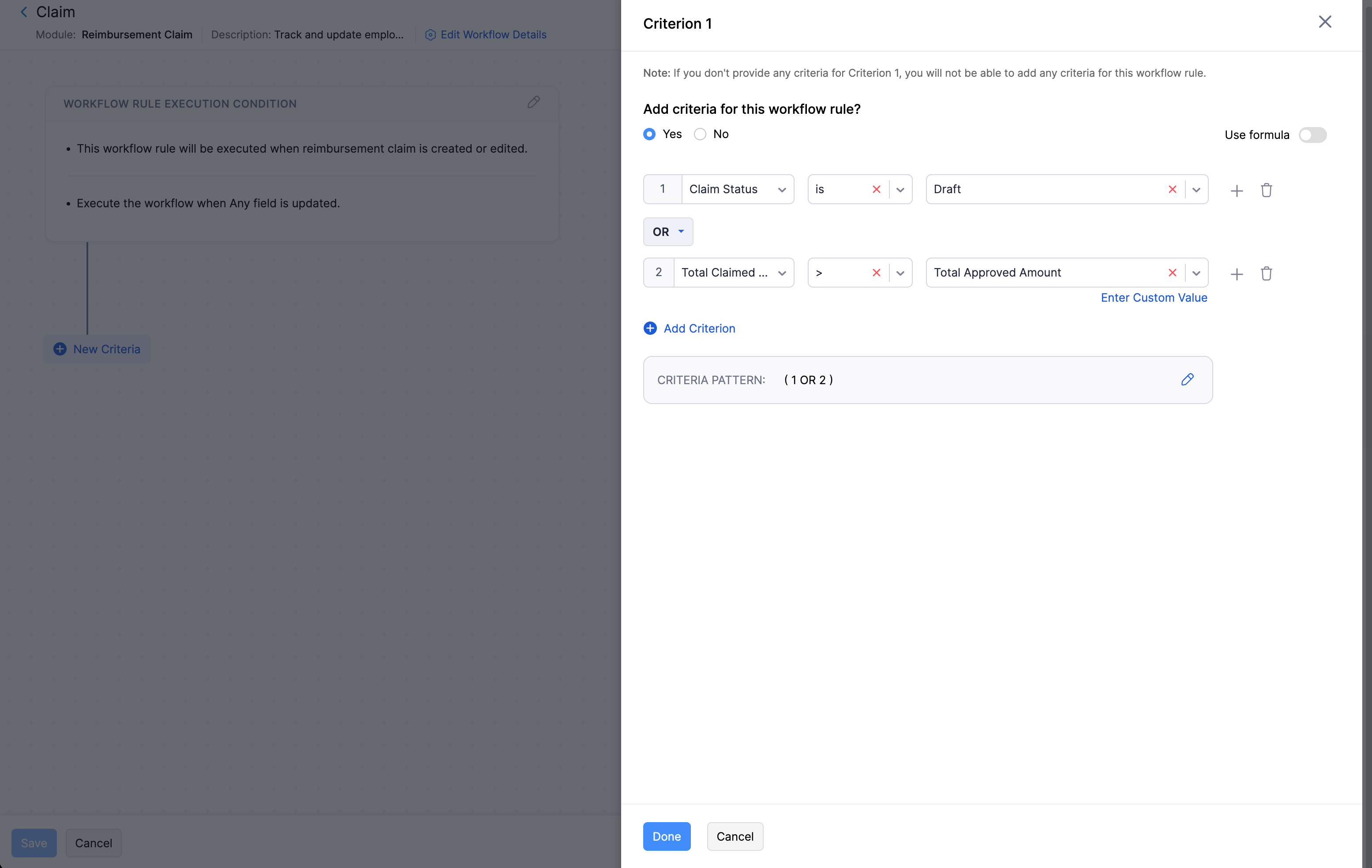Add a criterion after row 1 with plus
This screenshot has width=1372, height=868.
[x=1237, y=190]
